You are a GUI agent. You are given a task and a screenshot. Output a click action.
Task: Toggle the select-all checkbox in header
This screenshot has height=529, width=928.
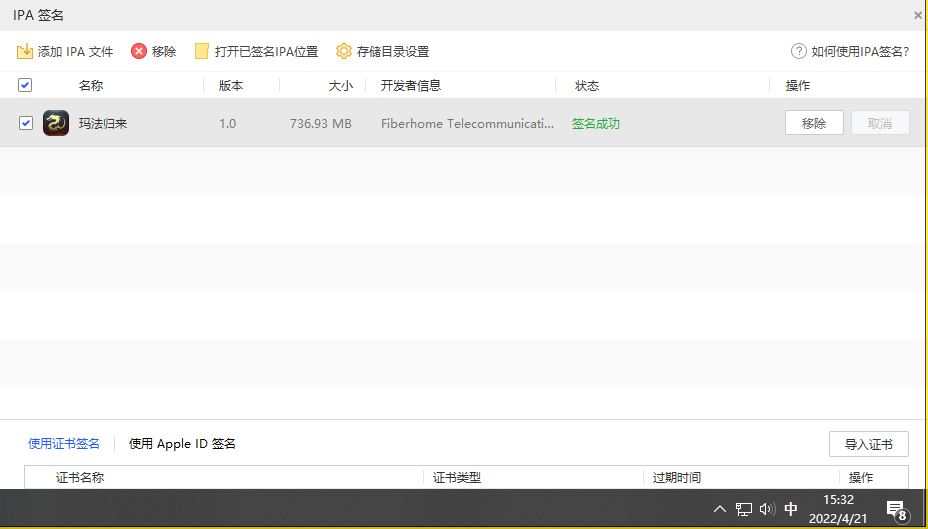(25, 85)
